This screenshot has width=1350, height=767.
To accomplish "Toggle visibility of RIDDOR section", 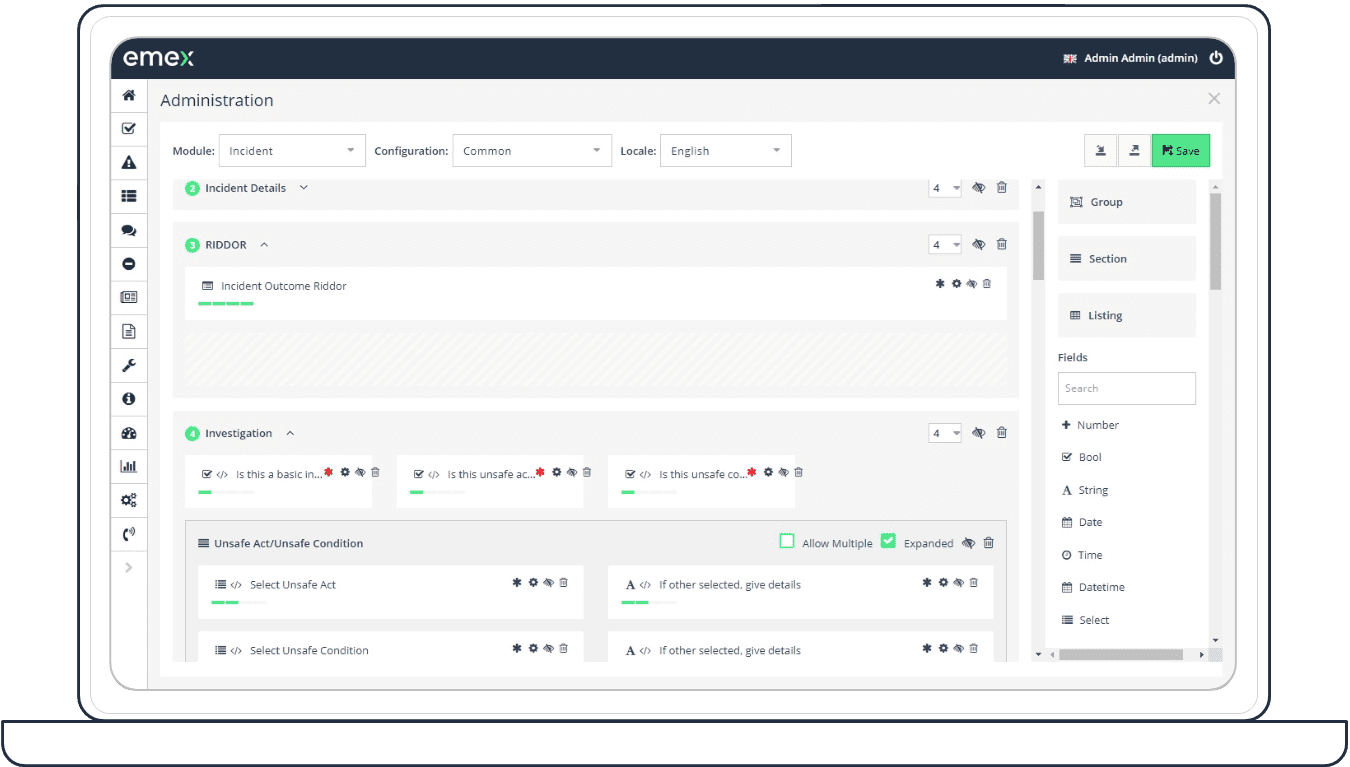I will pyautogui.click(x=979, y=244).
